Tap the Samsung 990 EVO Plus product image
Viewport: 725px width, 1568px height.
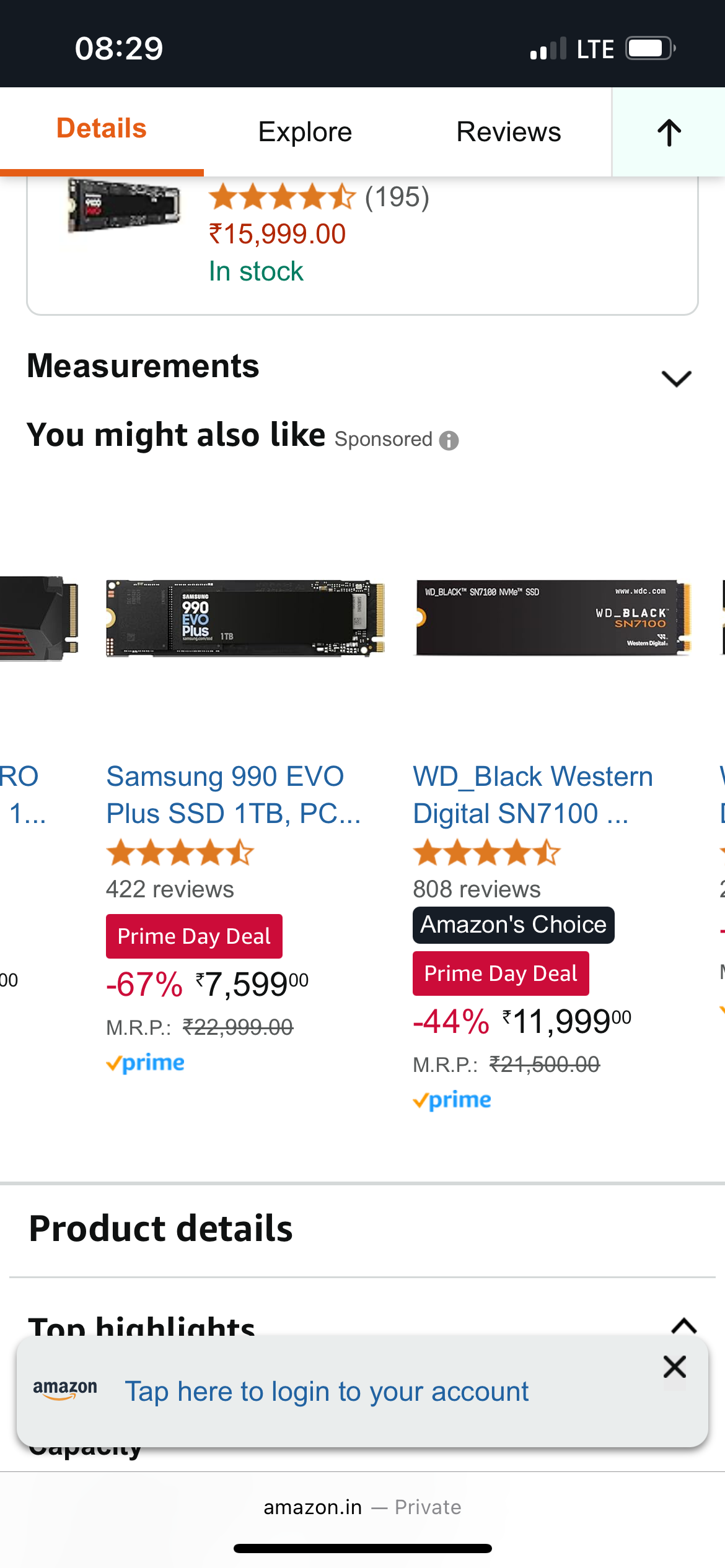coord(245,617)
